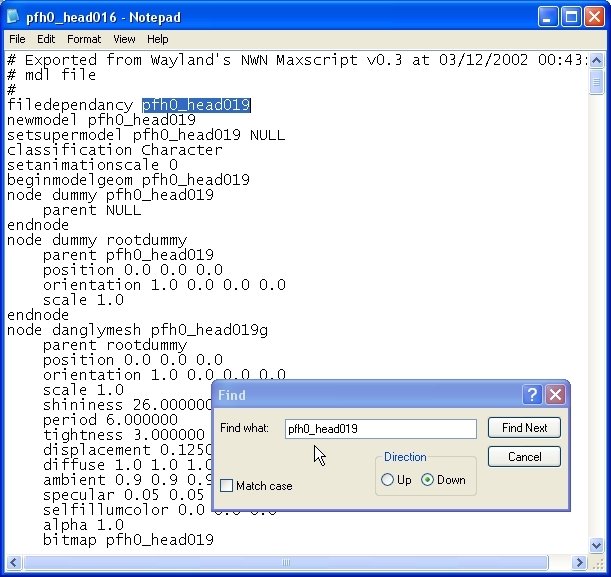Screen dimensions: 611x577
Task: Click the Find dialog's question mark help button
Action: coord(534,395)
